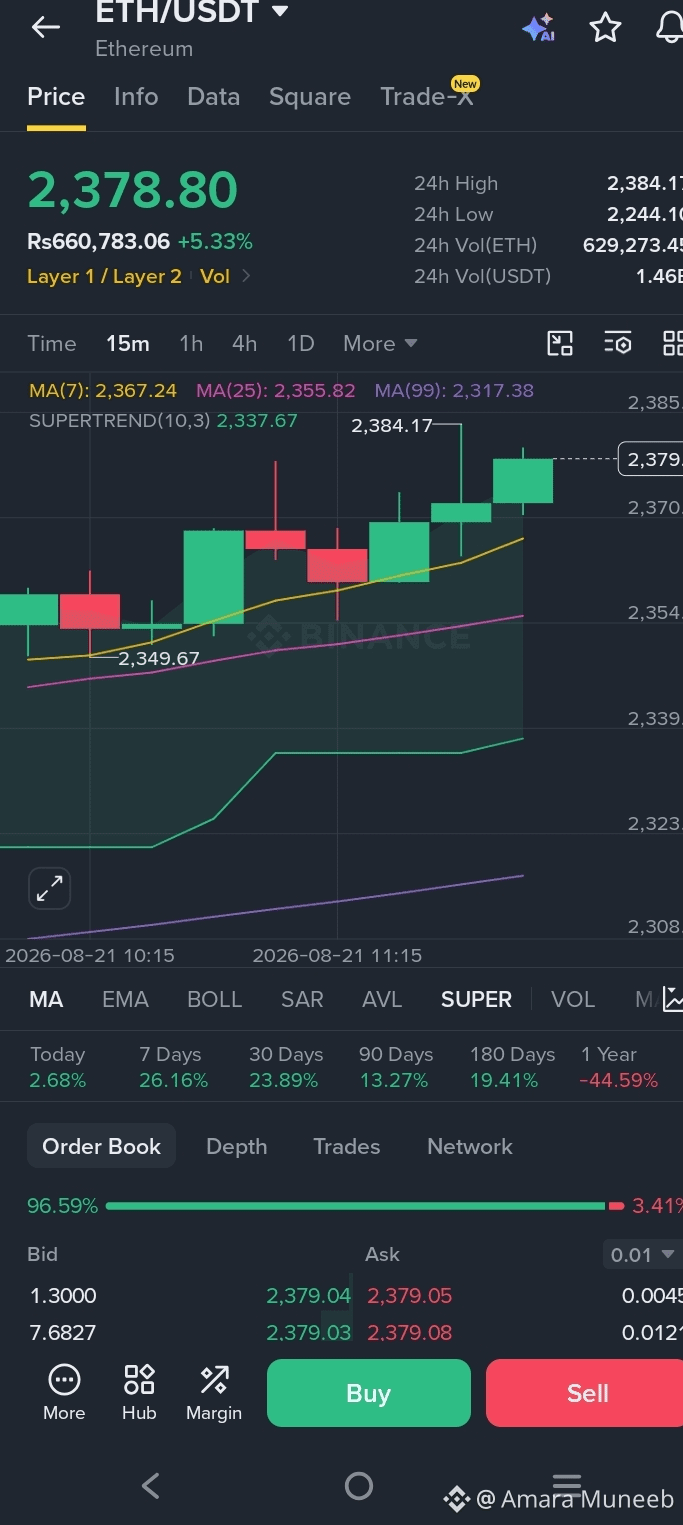This screenshot has height=1525, width=683.
Task: Switch to the Data tab
Action: [214, 97]
